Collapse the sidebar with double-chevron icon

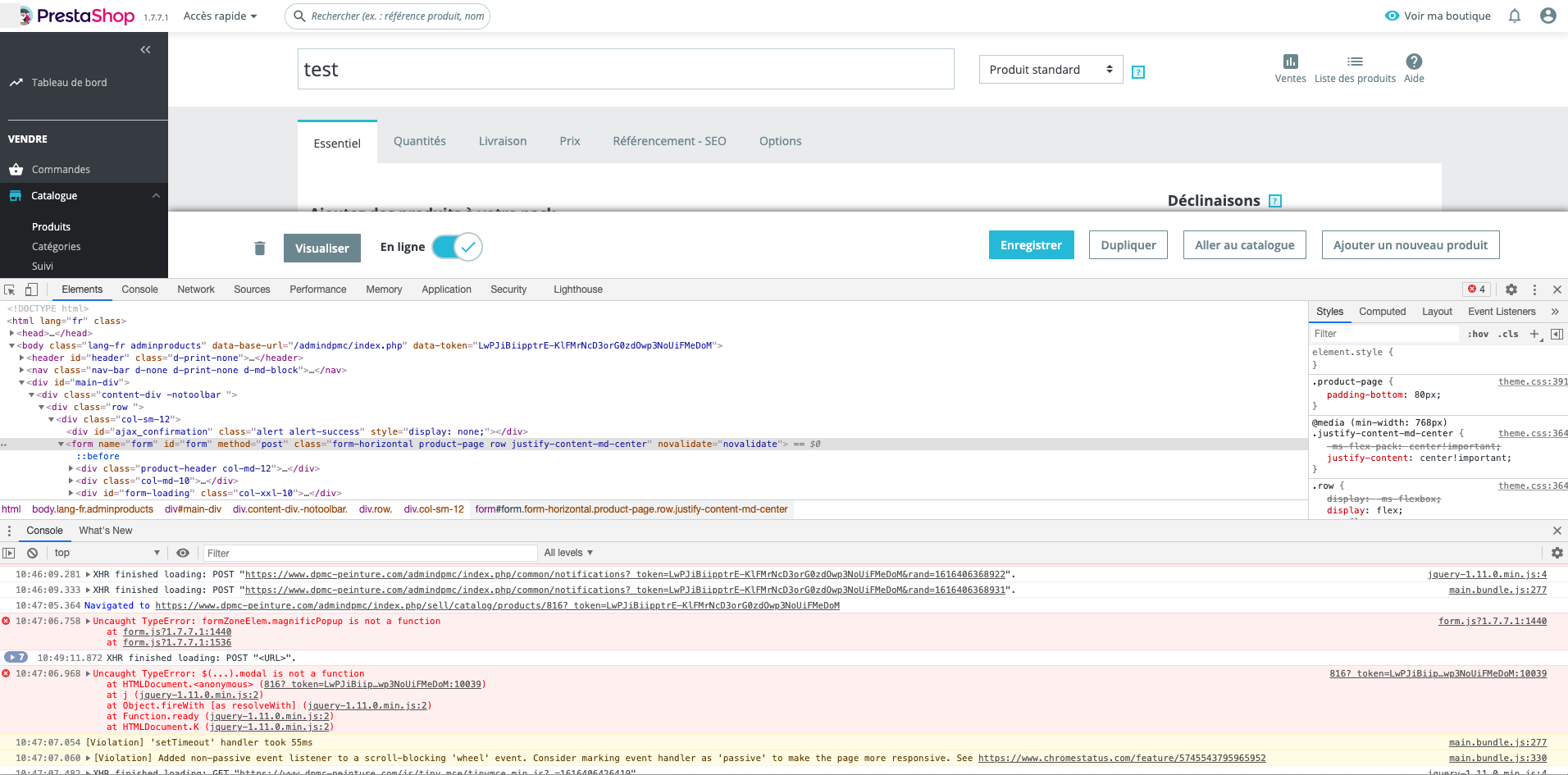(145, 50)
